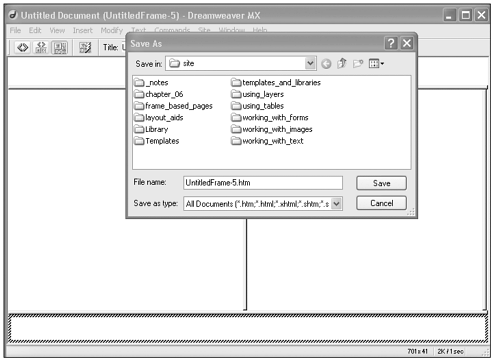The height and width of the screenshot is (361, 495).
Task: Open the View Menu icon dropdown
Action: pyautogui.click(x=376, y=63)
